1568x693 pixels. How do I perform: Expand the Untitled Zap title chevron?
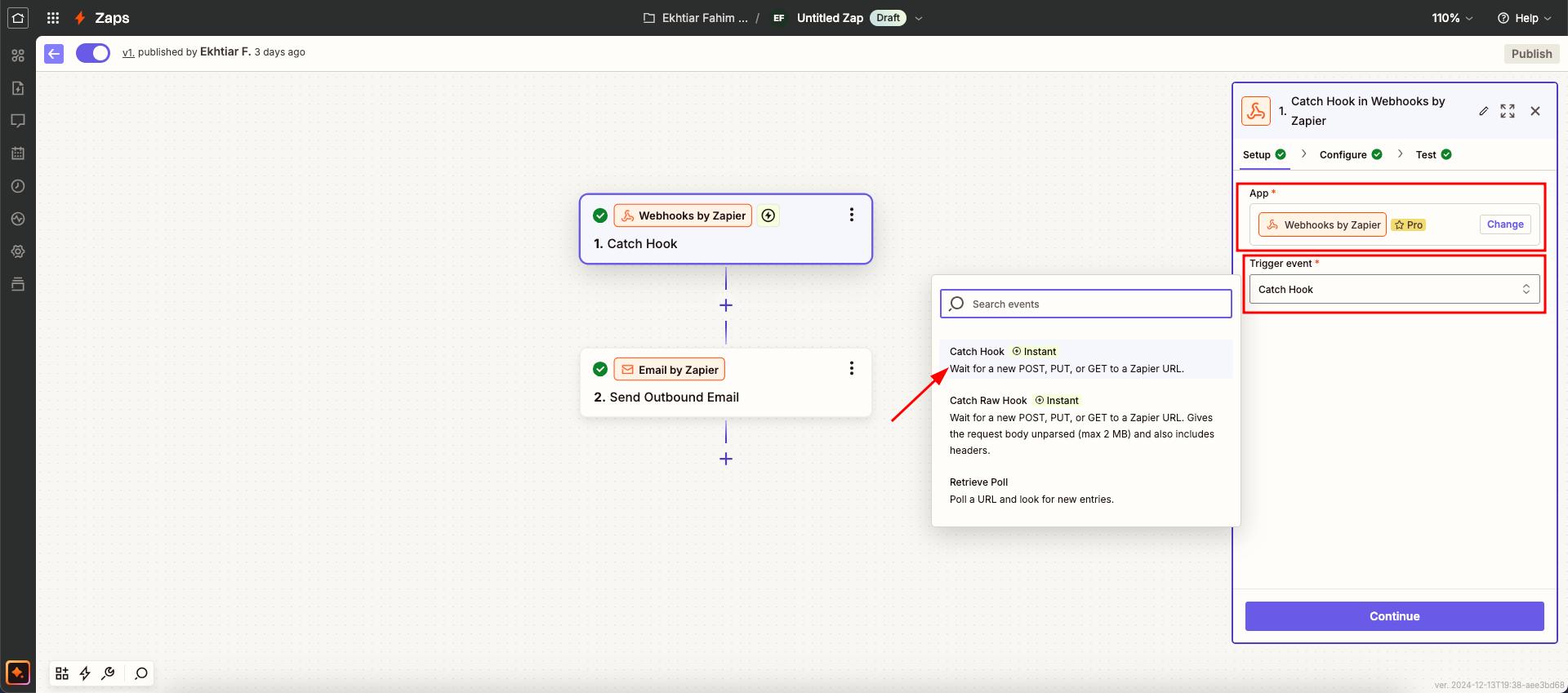pos(919,18)
